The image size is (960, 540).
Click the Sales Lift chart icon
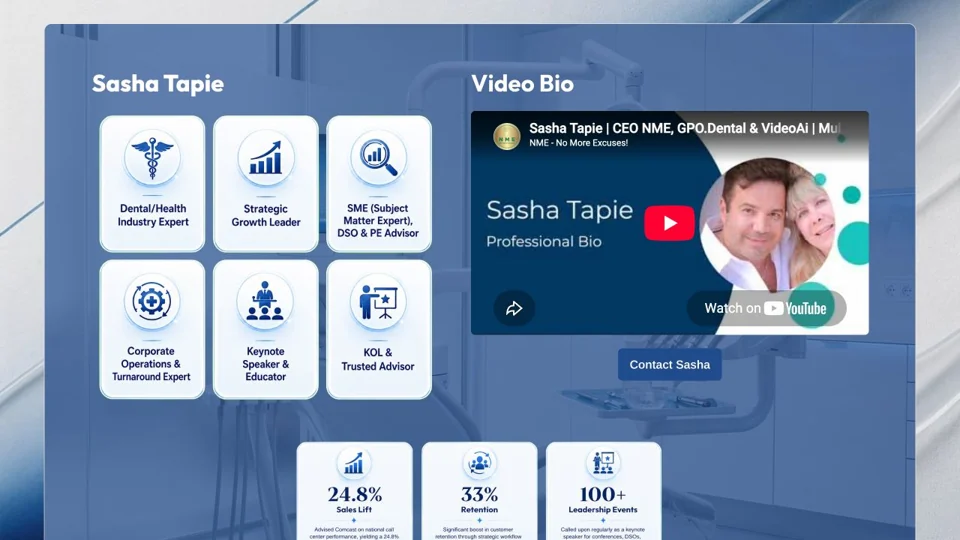tap(354, 463)
